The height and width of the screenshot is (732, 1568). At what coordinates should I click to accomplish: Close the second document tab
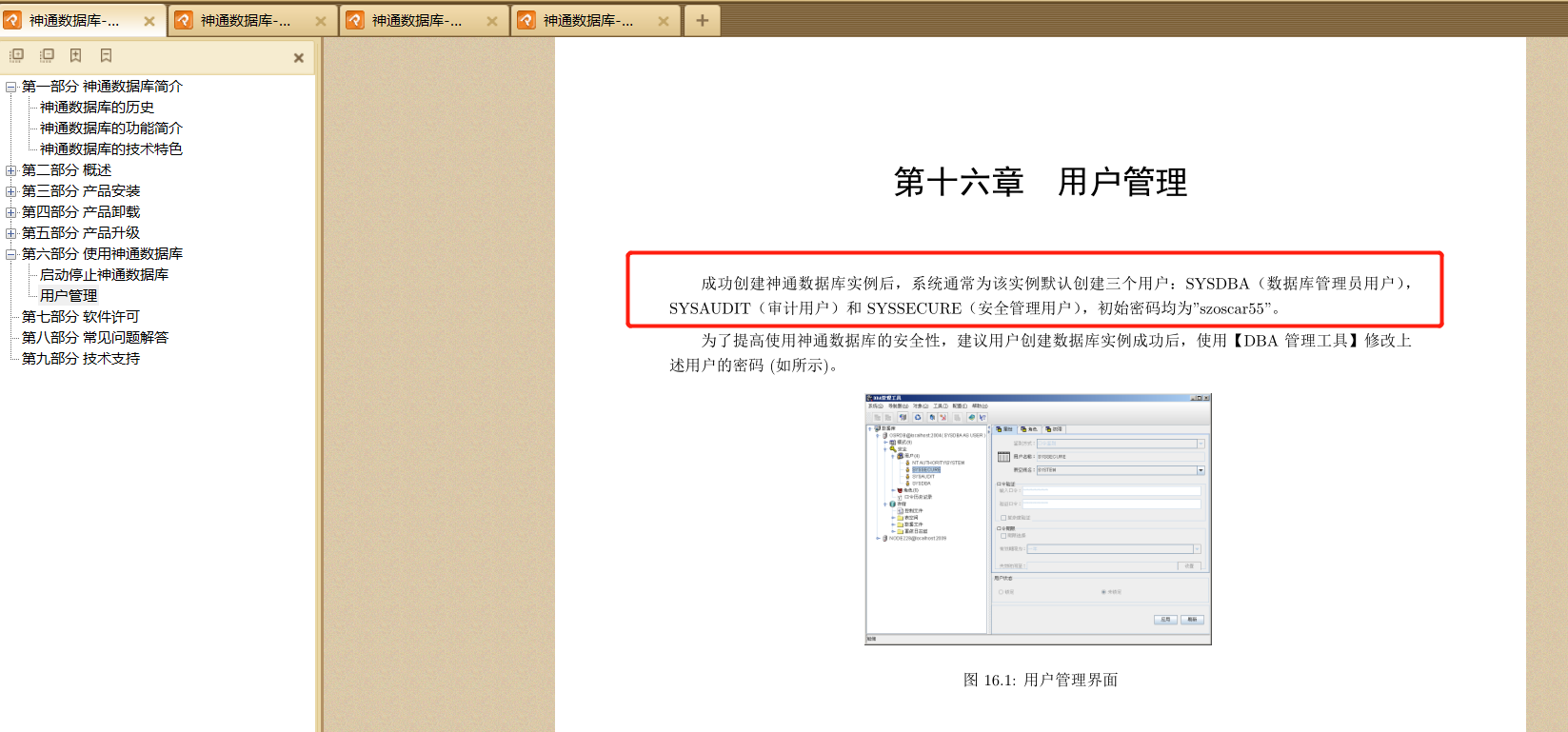coord(320,21)
